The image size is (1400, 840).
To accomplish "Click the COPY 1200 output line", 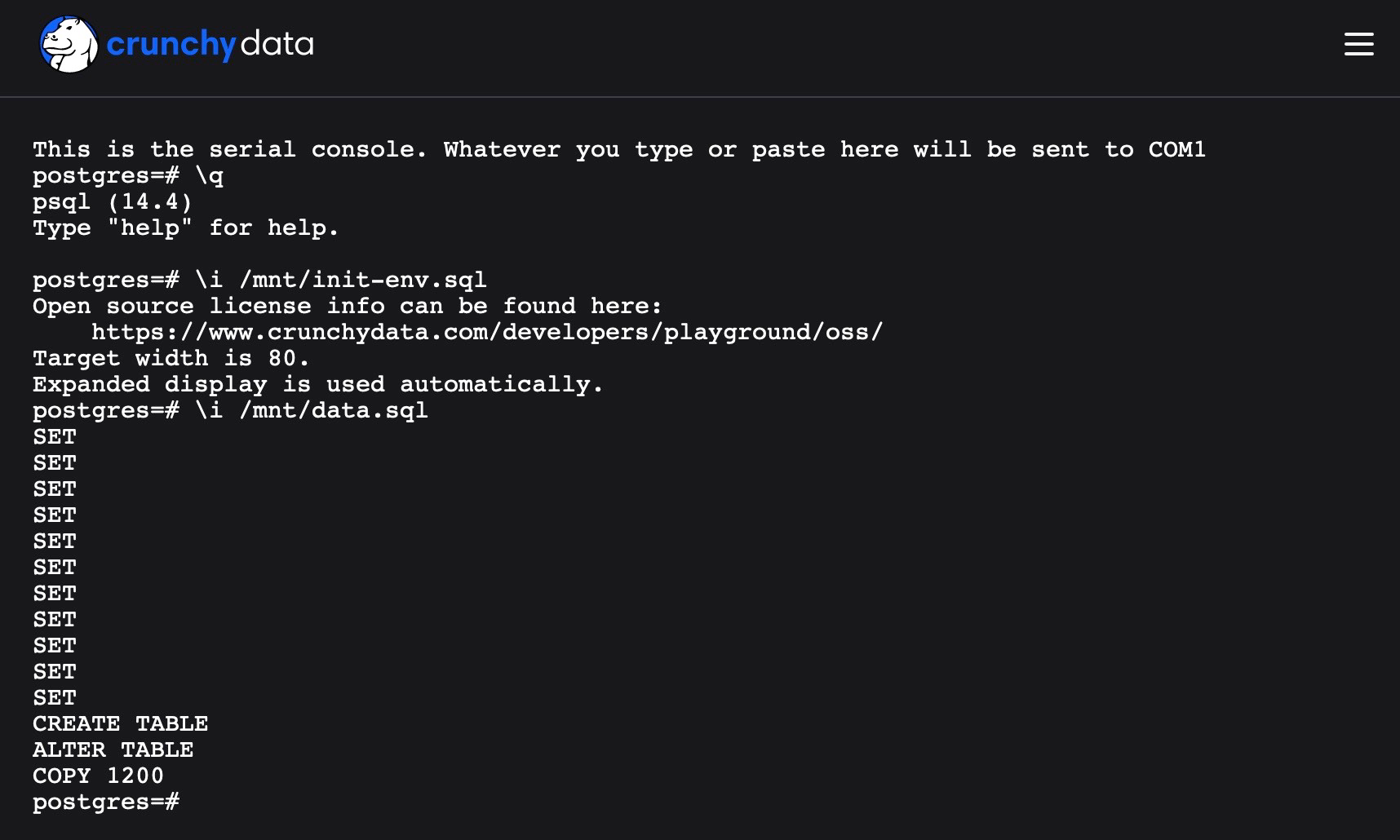I will pos(98,776).
